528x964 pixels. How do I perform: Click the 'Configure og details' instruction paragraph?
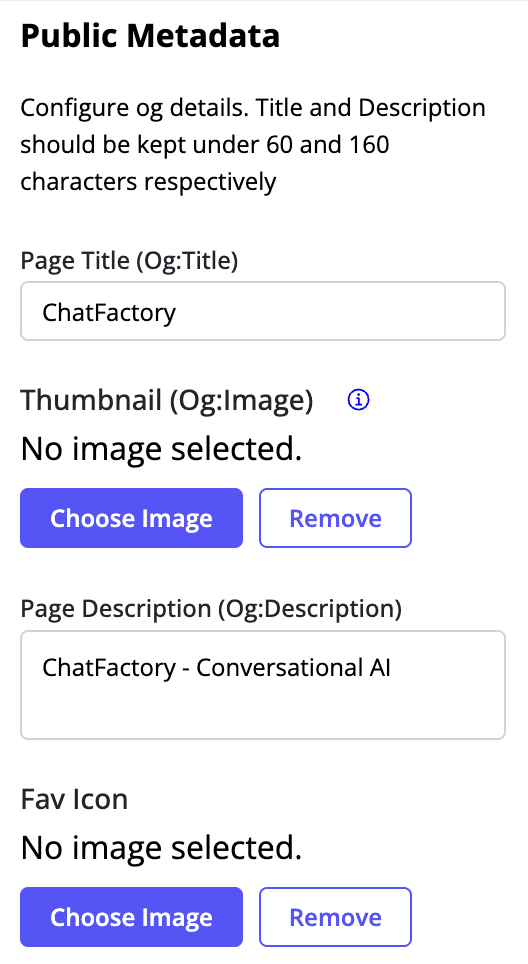click(x=253, y=144)
